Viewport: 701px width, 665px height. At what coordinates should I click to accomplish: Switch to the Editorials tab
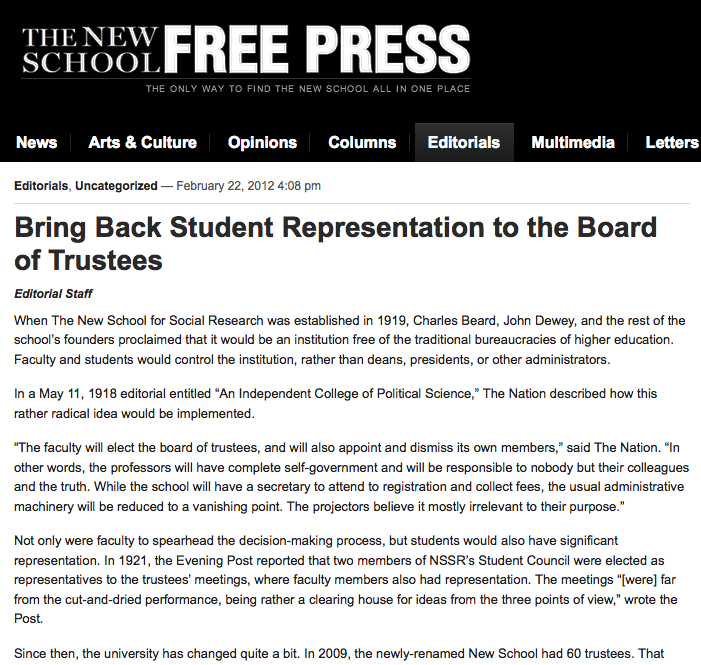[464, 142]
